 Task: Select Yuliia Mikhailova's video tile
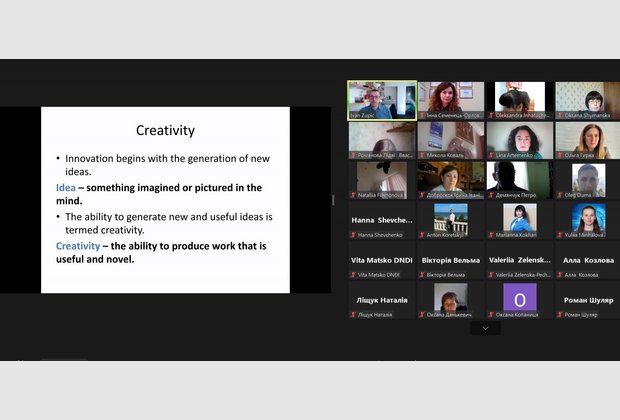(588, 218)
